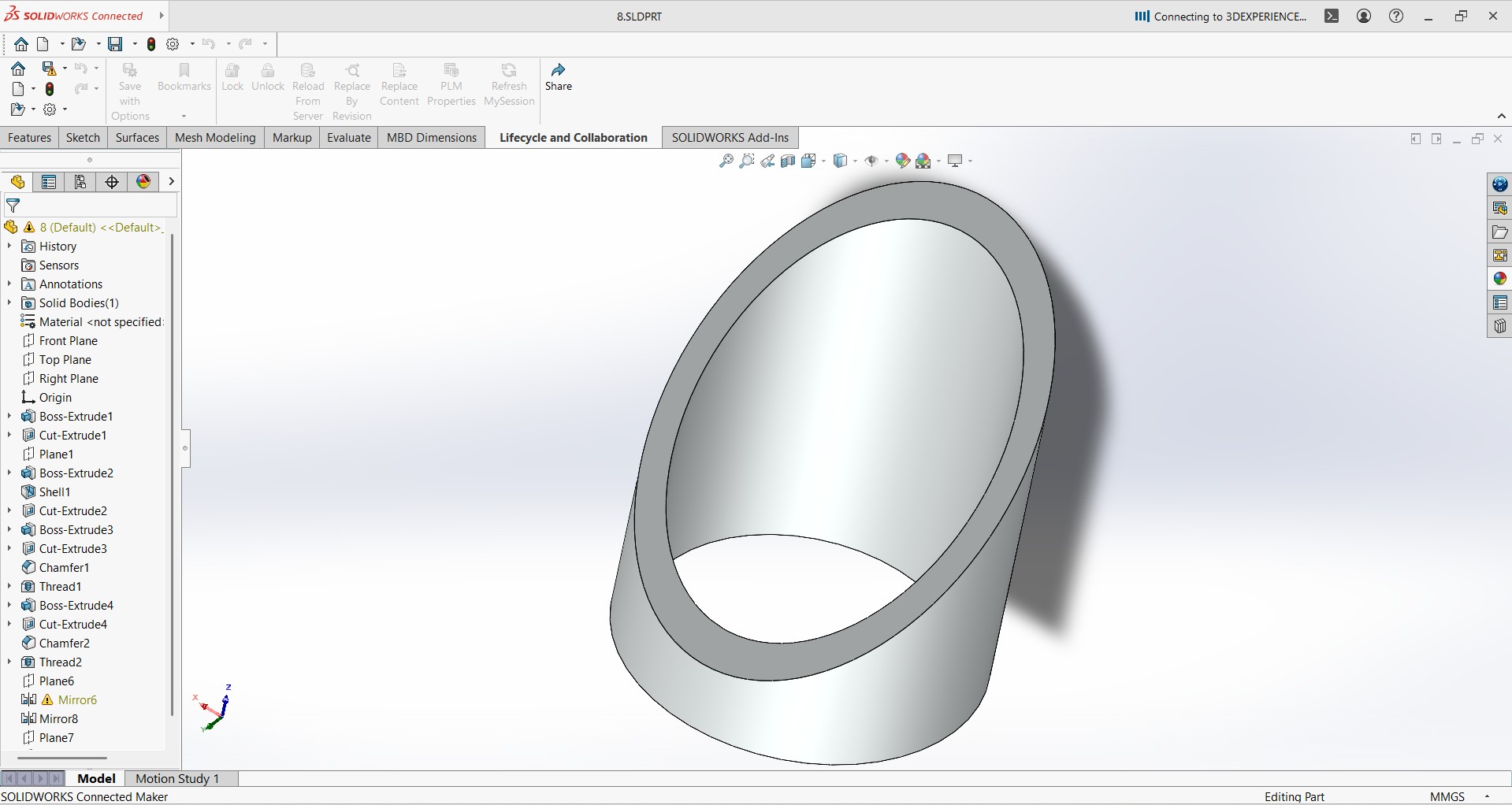1512x805 pixels.
Task: Open the Surfaces tab
Action: pyautogui.click(x=137, y=137)
